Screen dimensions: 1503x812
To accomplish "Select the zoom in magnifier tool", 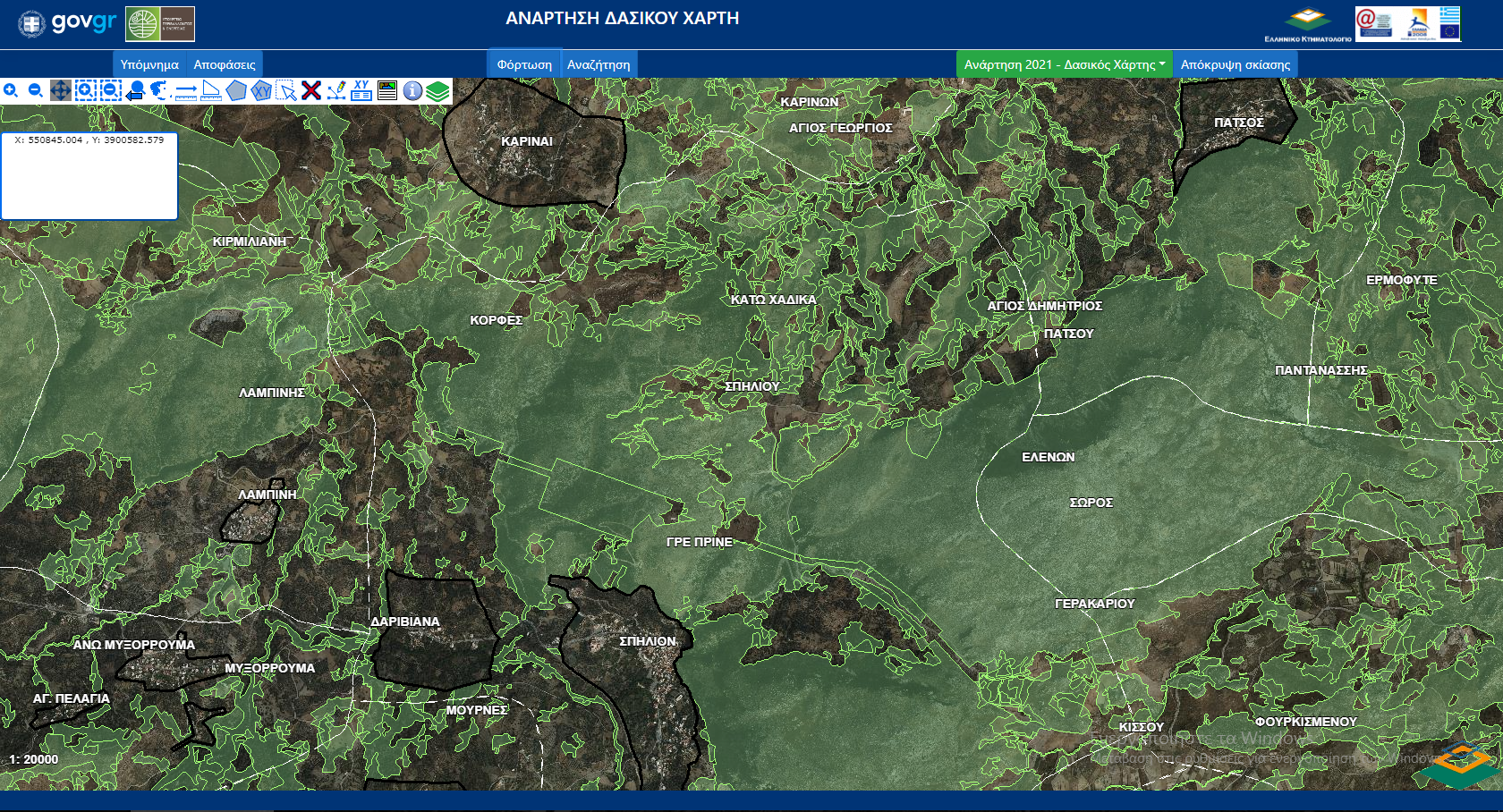I will tap(11, 90).
